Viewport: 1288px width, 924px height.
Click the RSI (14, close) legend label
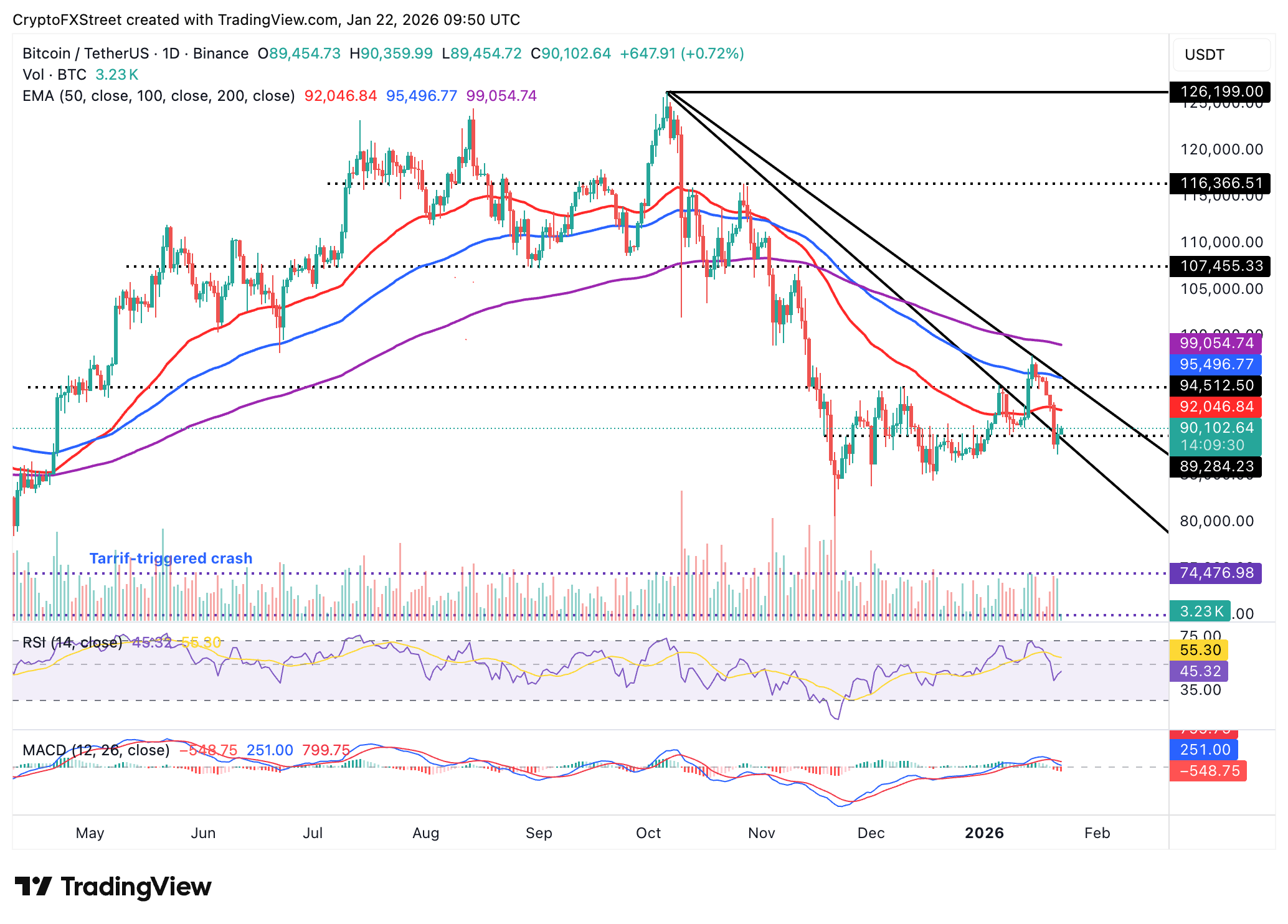(72, 643)
